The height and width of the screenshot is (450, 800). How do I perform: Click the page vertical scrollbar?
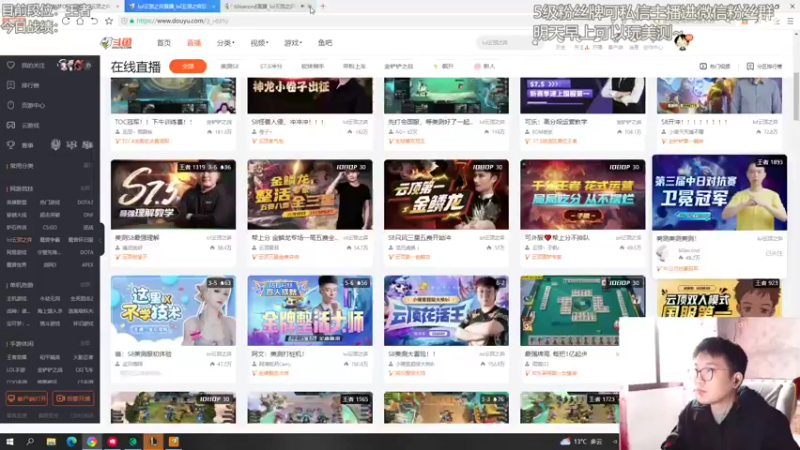(x=796, y=97)
